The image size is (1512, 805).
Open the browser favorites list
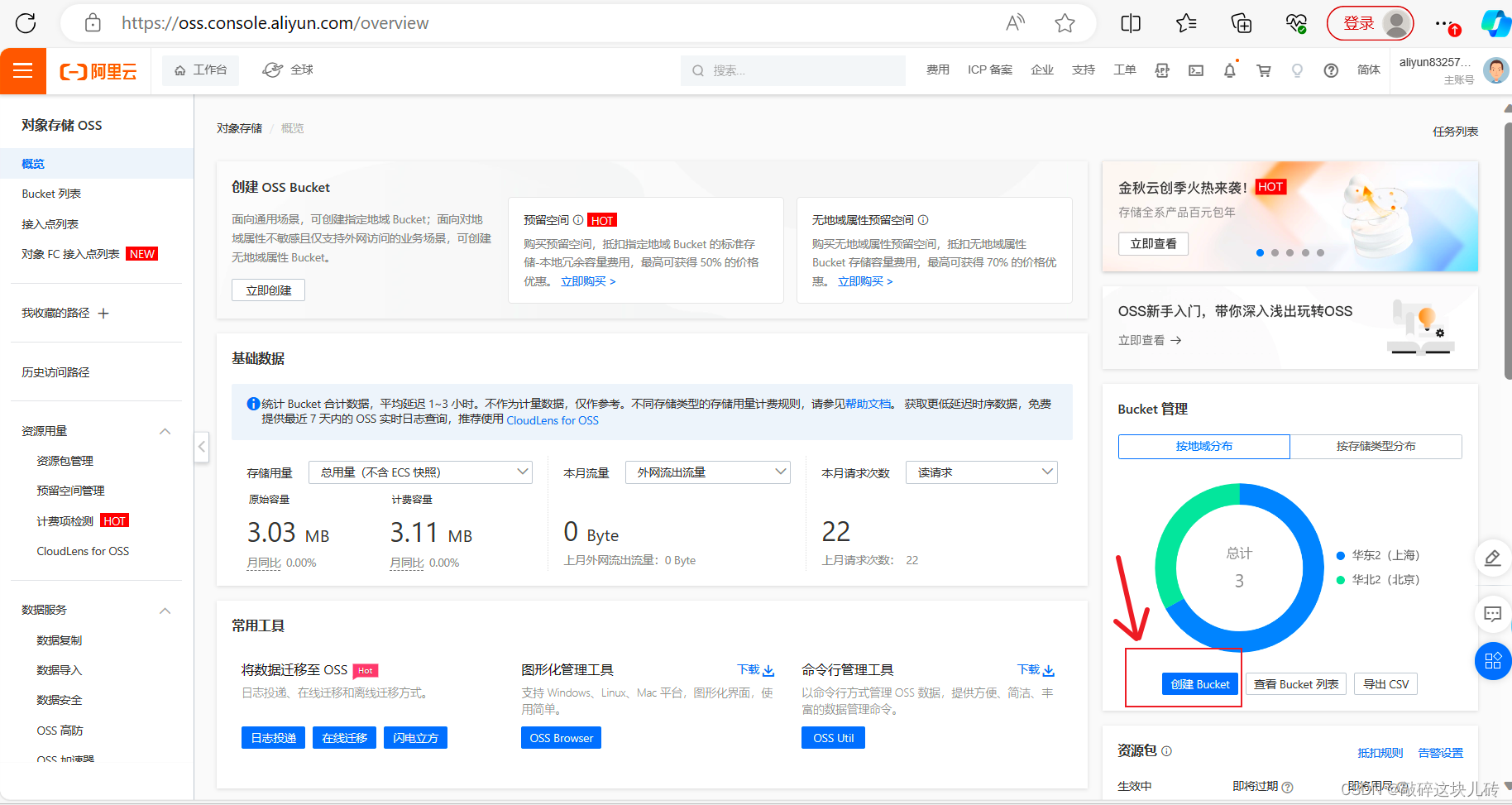click(x=1186, y=23)
